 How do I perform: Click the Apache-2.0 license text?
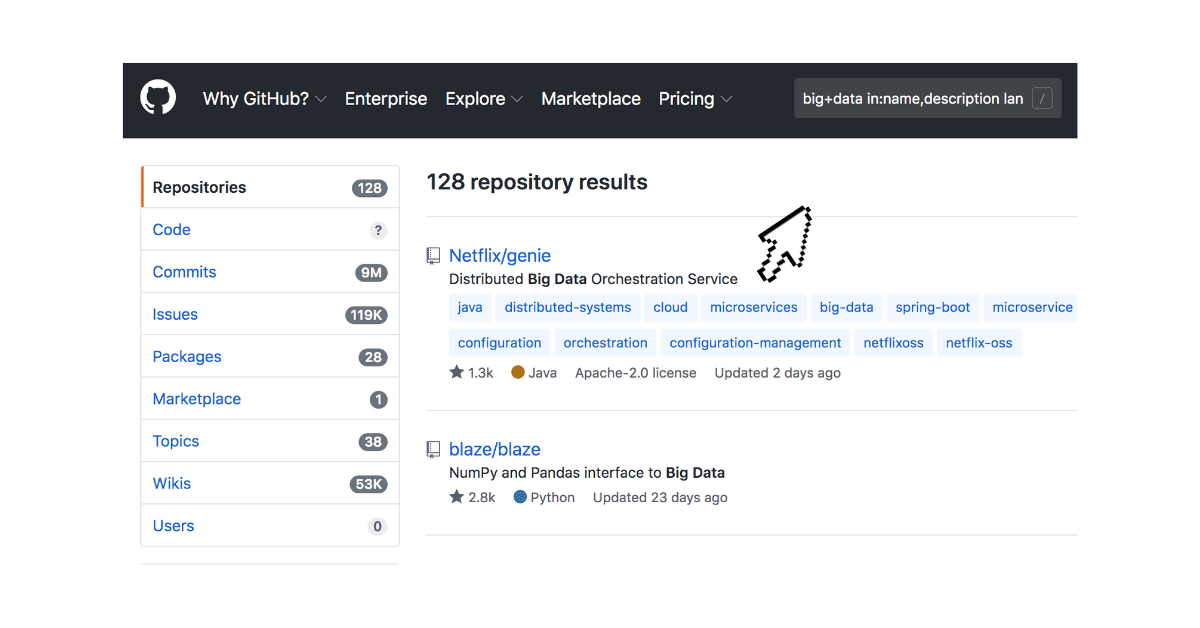click(x=636, y=373)
